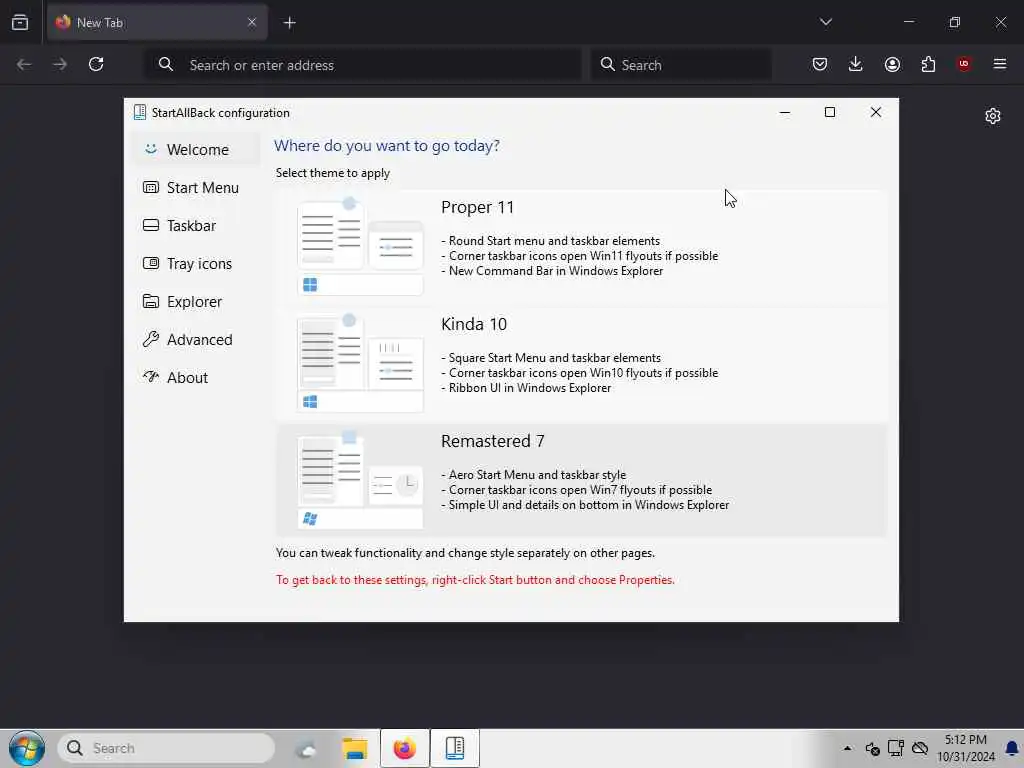
Task: Open the Firefox hamburger menu
Action: point(1000,64)
